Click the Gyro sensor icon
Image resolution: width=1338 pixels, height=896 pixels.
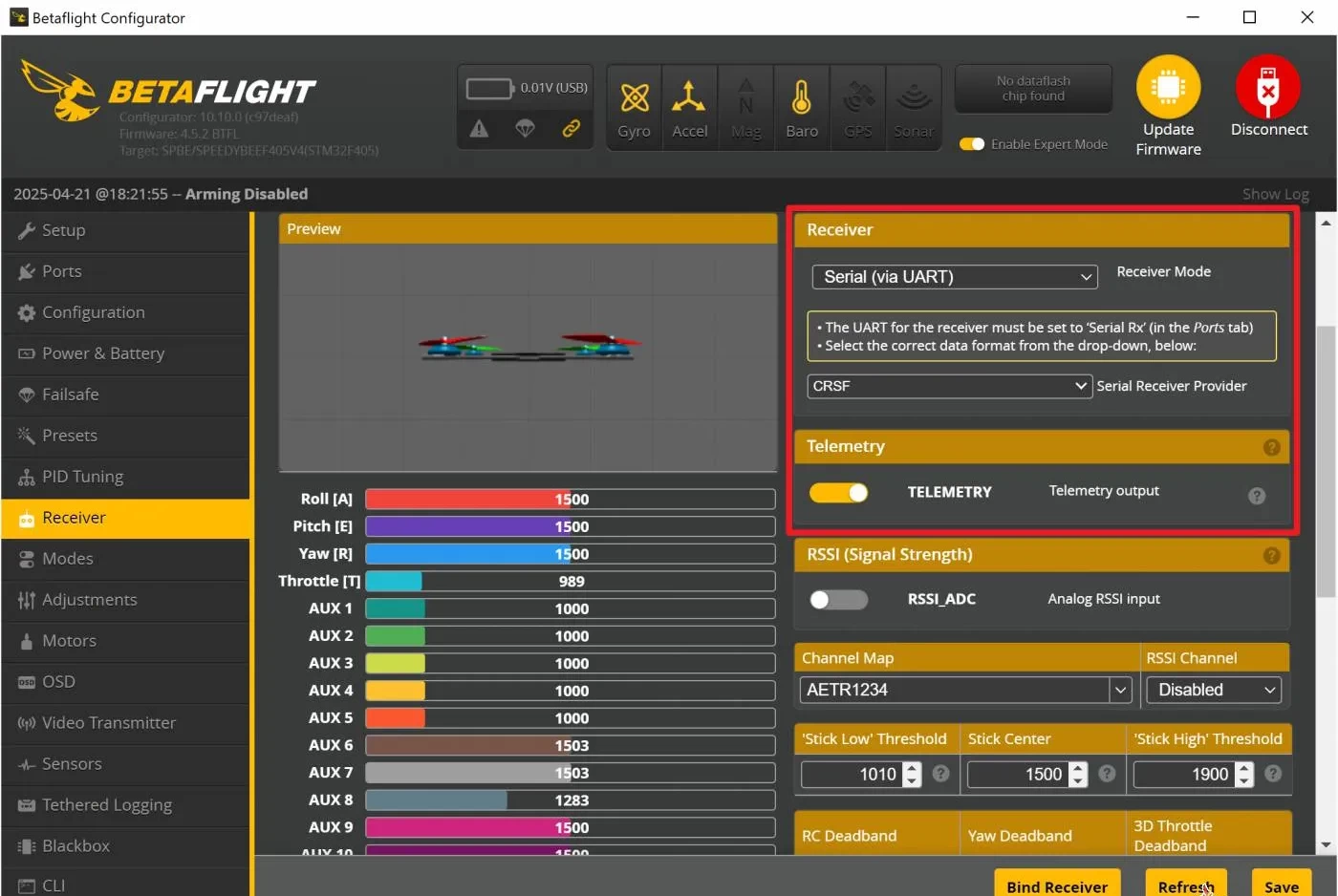point(635,98)
